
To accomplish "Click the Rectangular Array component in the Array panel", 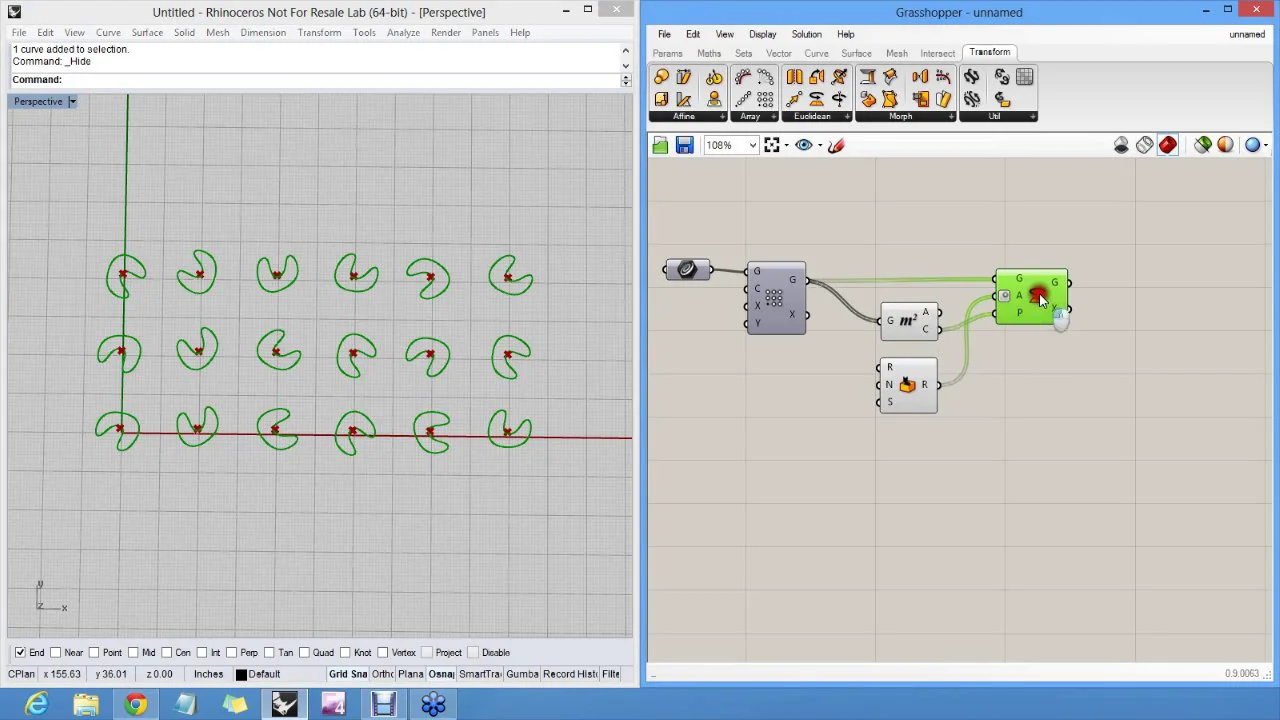I will [765, 99].
